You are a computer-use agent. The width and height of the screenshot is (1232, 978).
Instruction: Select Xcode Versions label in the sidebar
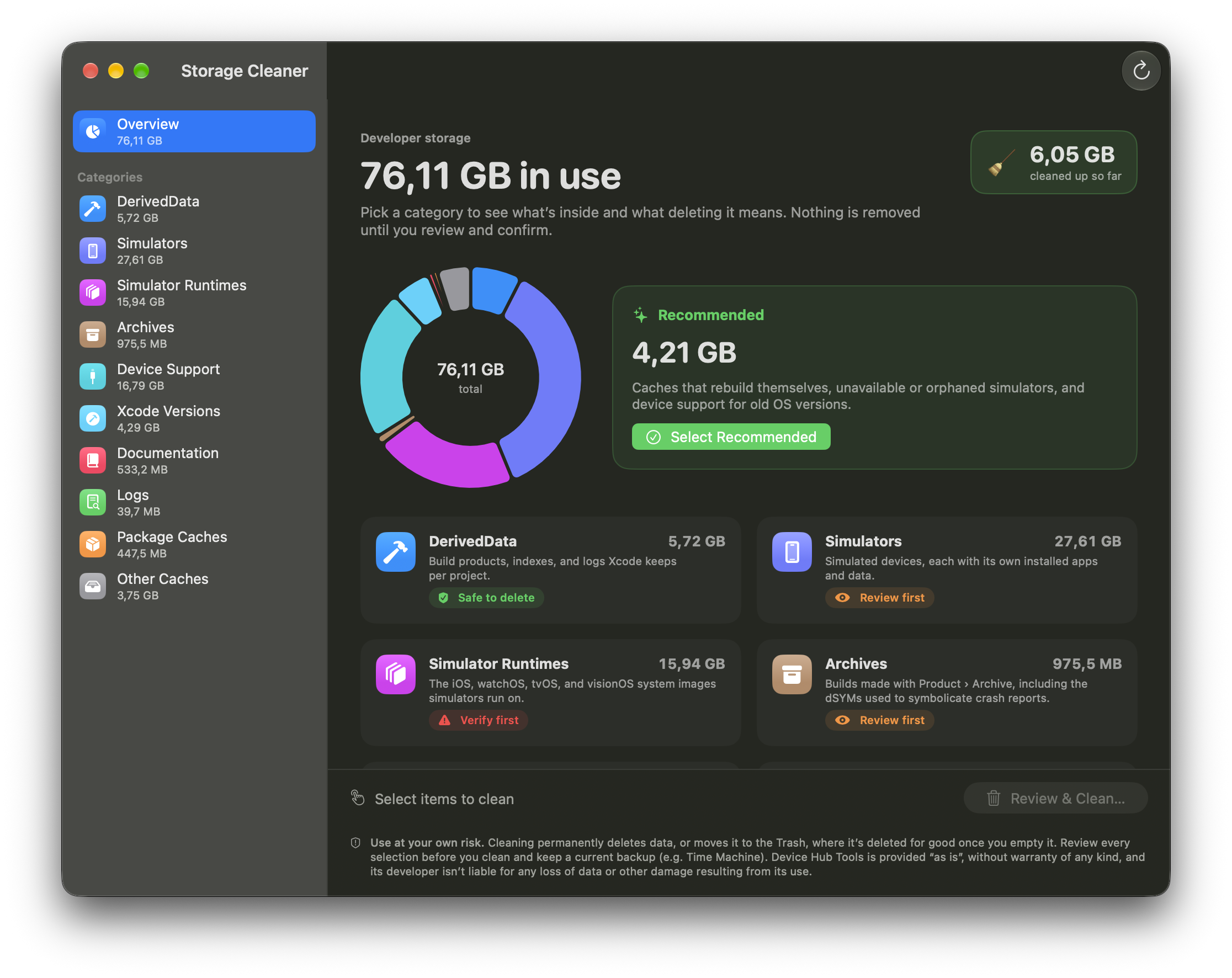tap(168, 411)
